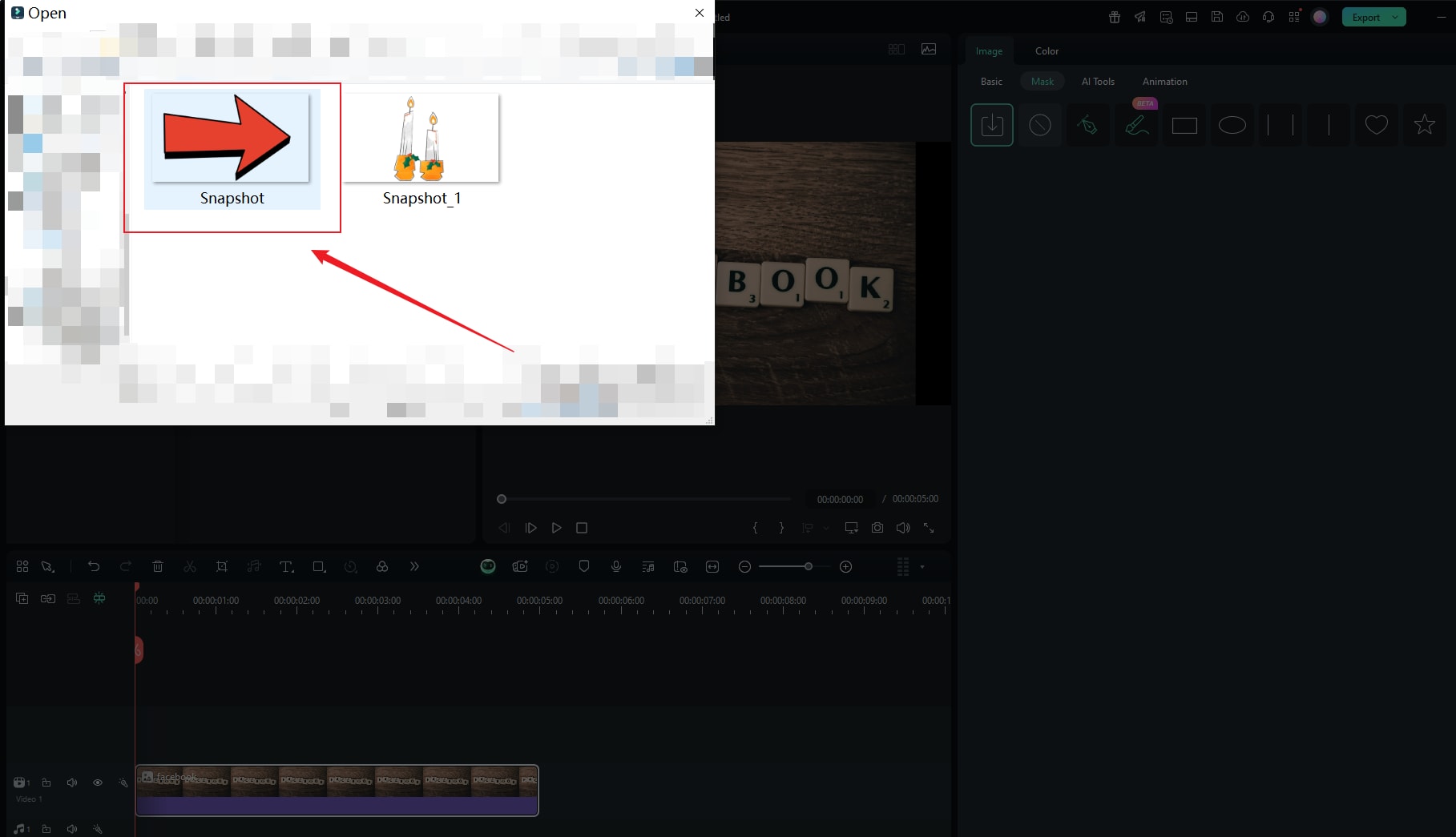
Task: Step to next frame in preview
Action: [530, 528]
